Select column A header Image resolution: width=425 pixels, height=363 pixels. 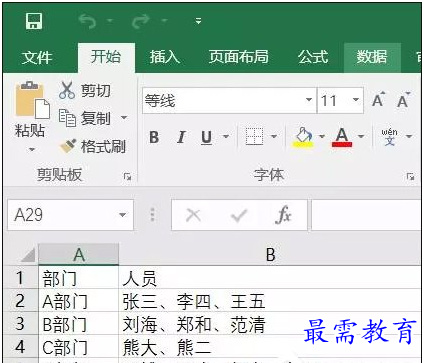79,255
